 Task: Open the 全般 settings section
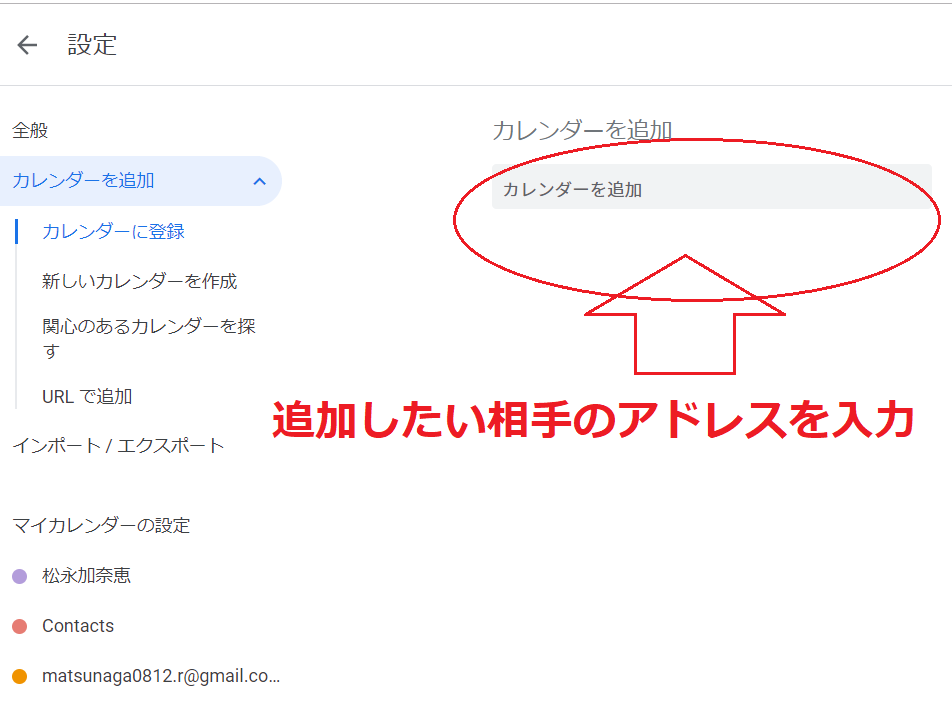click(x=30, y=131)
